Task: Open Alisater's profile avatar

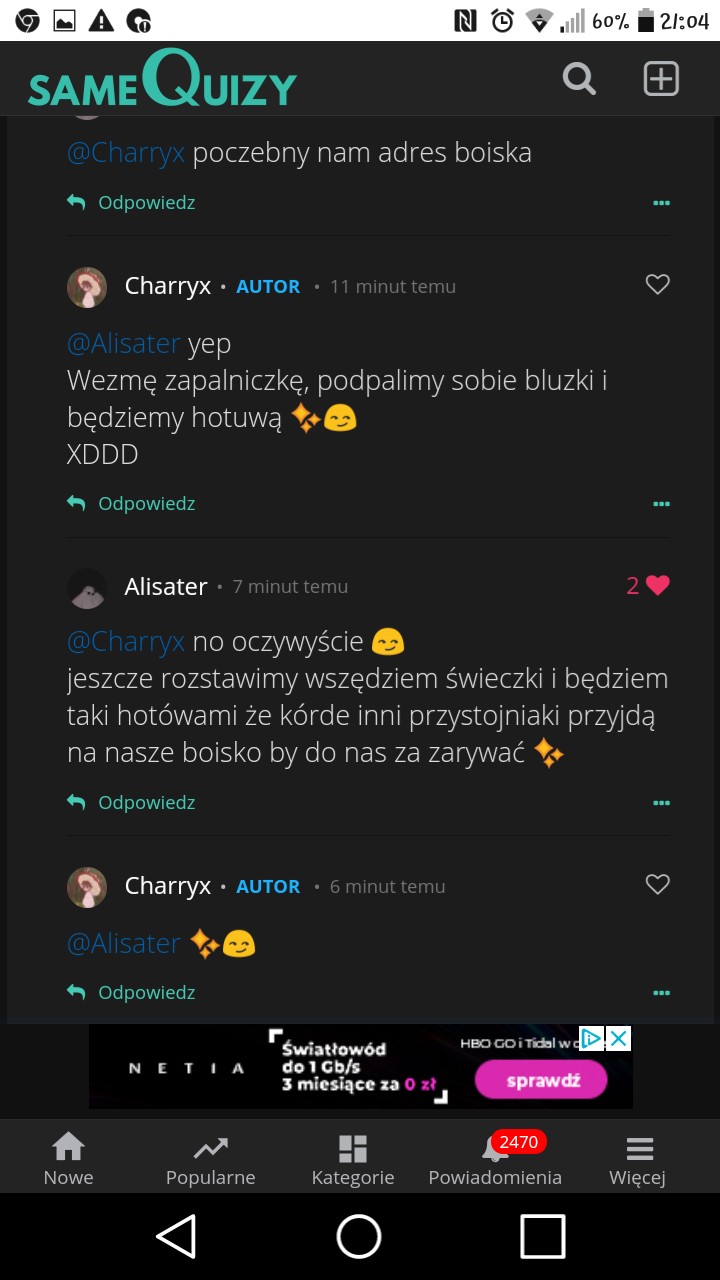Action: tap(87, 588)
